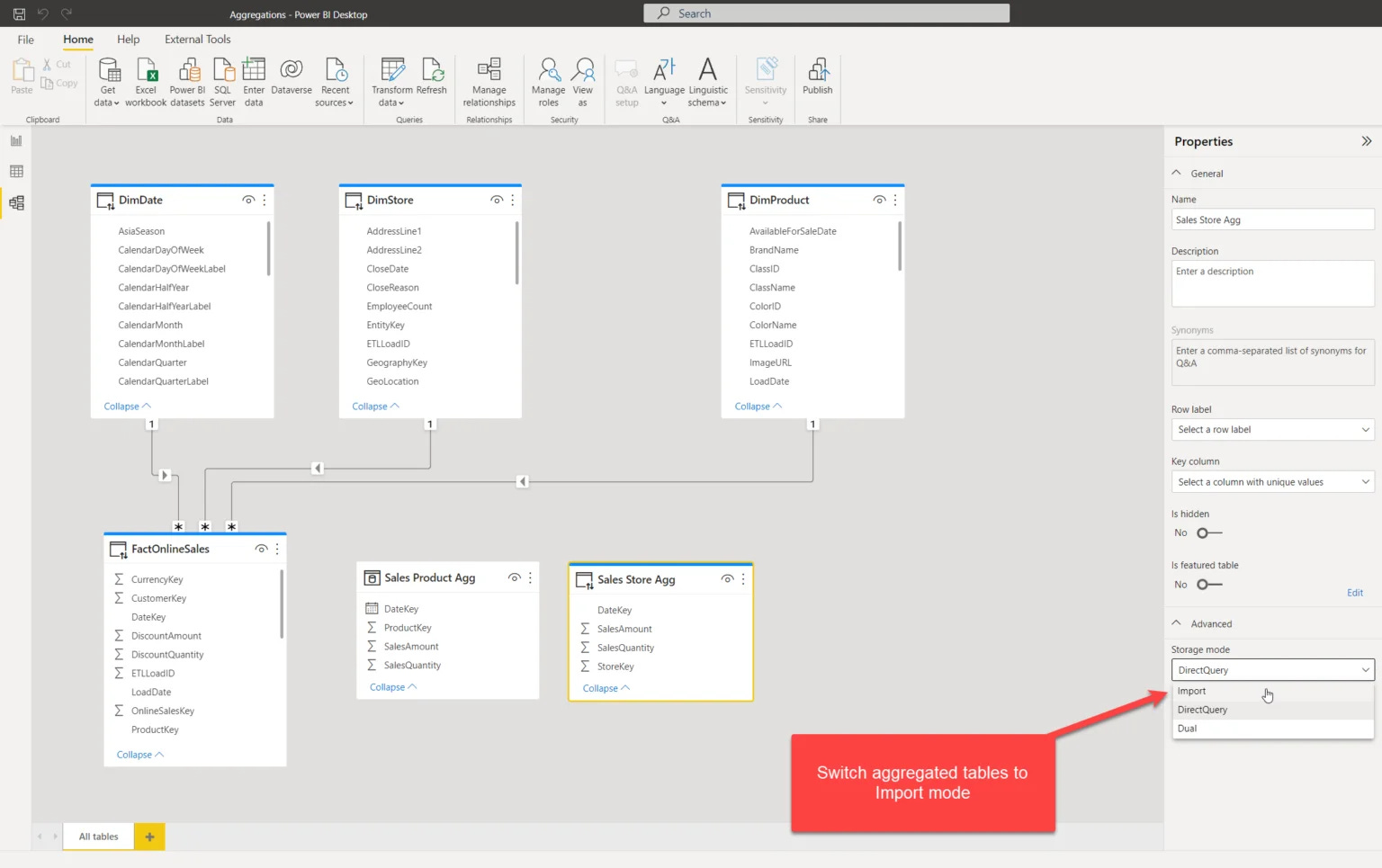The height and width of the screenshot is (868, 1382).
Task: Click the DimDate field list scrollbar
Action: 268,248
